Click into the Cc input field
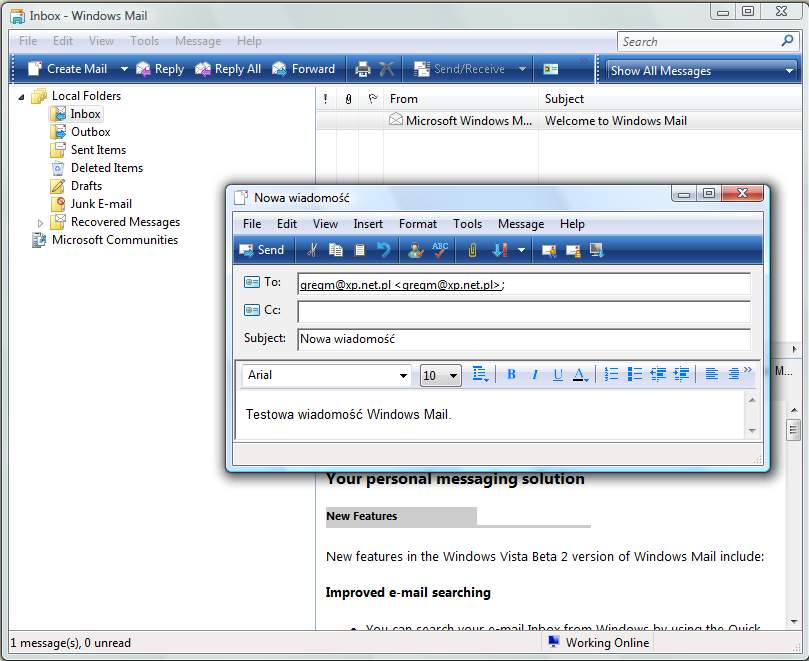 click(x=524, y=311)
